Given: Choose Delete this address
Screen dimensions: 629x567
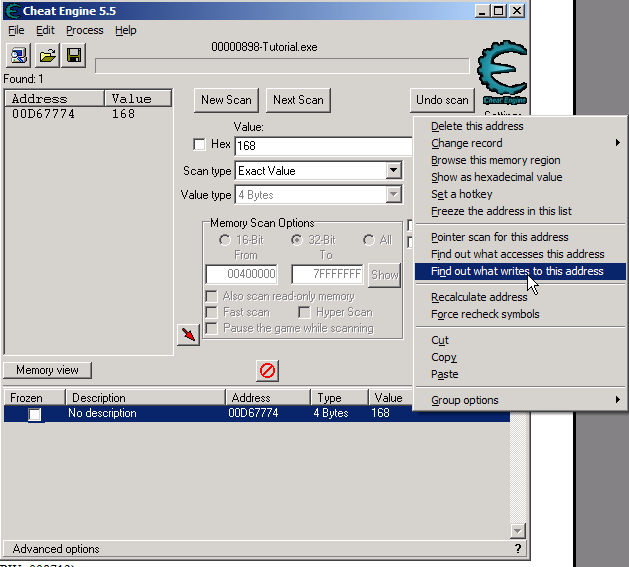Looking at the screenshot, I should tap(520, 126).
